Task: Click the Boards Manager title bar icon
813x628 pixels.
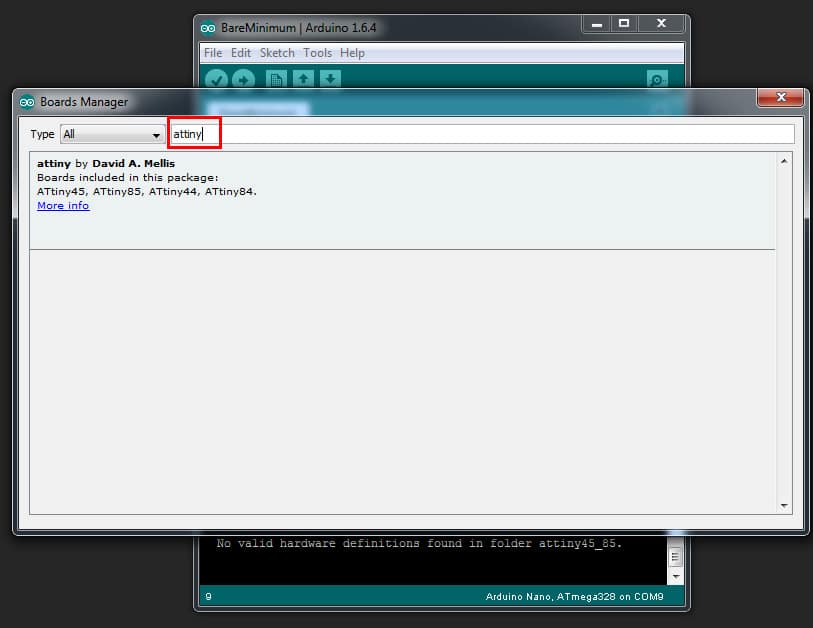Action: tap(27, 102)
